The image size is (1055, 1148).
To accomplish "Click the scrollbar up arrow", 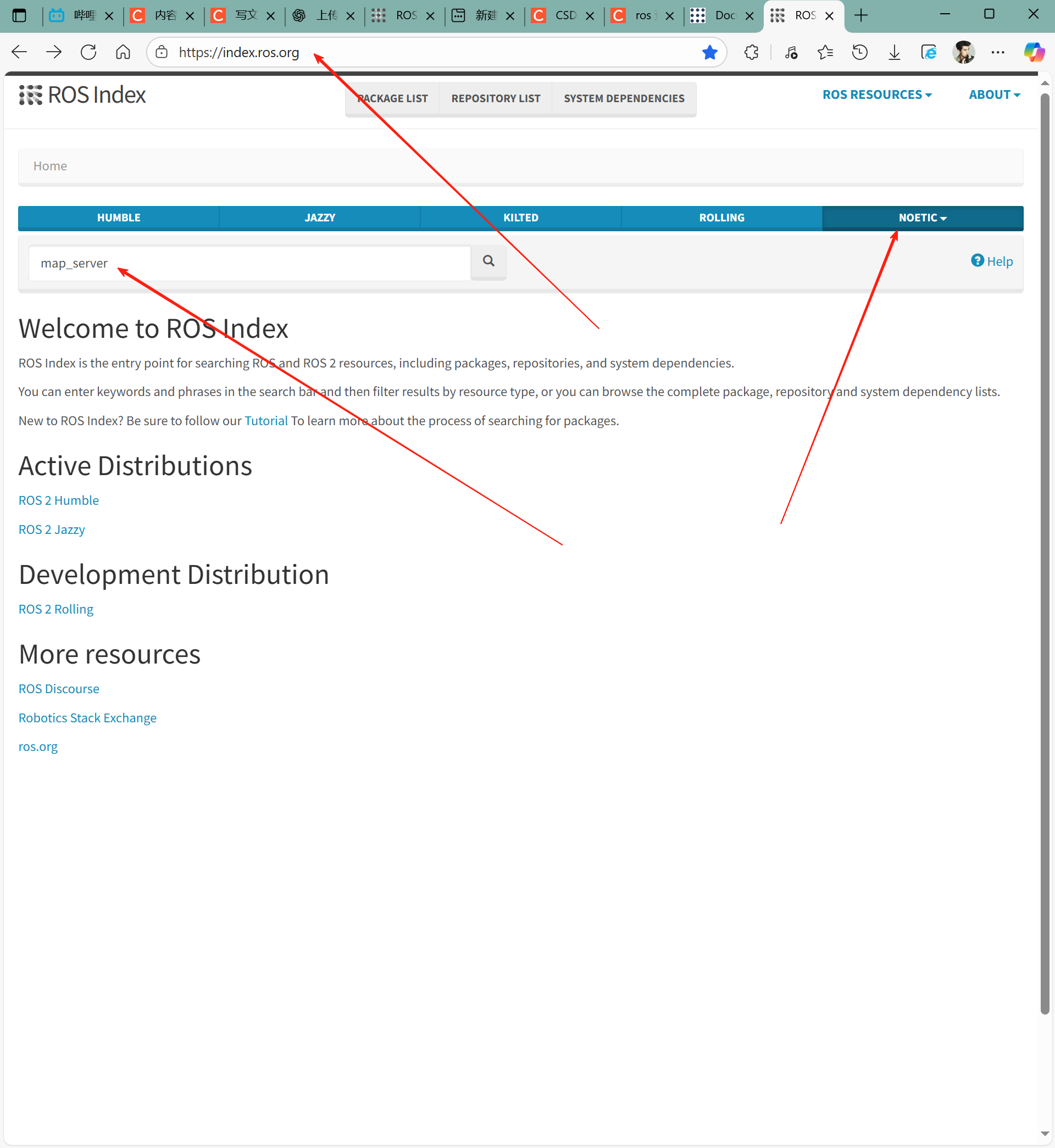I will pyautogui.click(x=1045, y=83).
